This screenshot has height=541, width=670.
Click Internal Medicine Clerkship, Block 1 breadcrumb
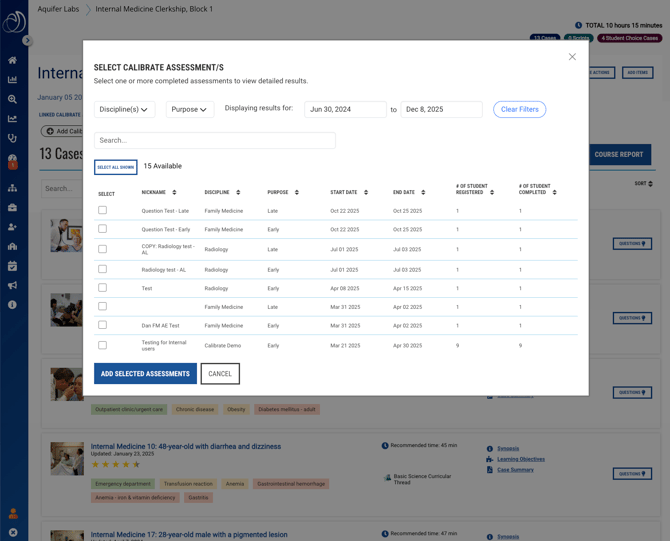pos(154,9)
